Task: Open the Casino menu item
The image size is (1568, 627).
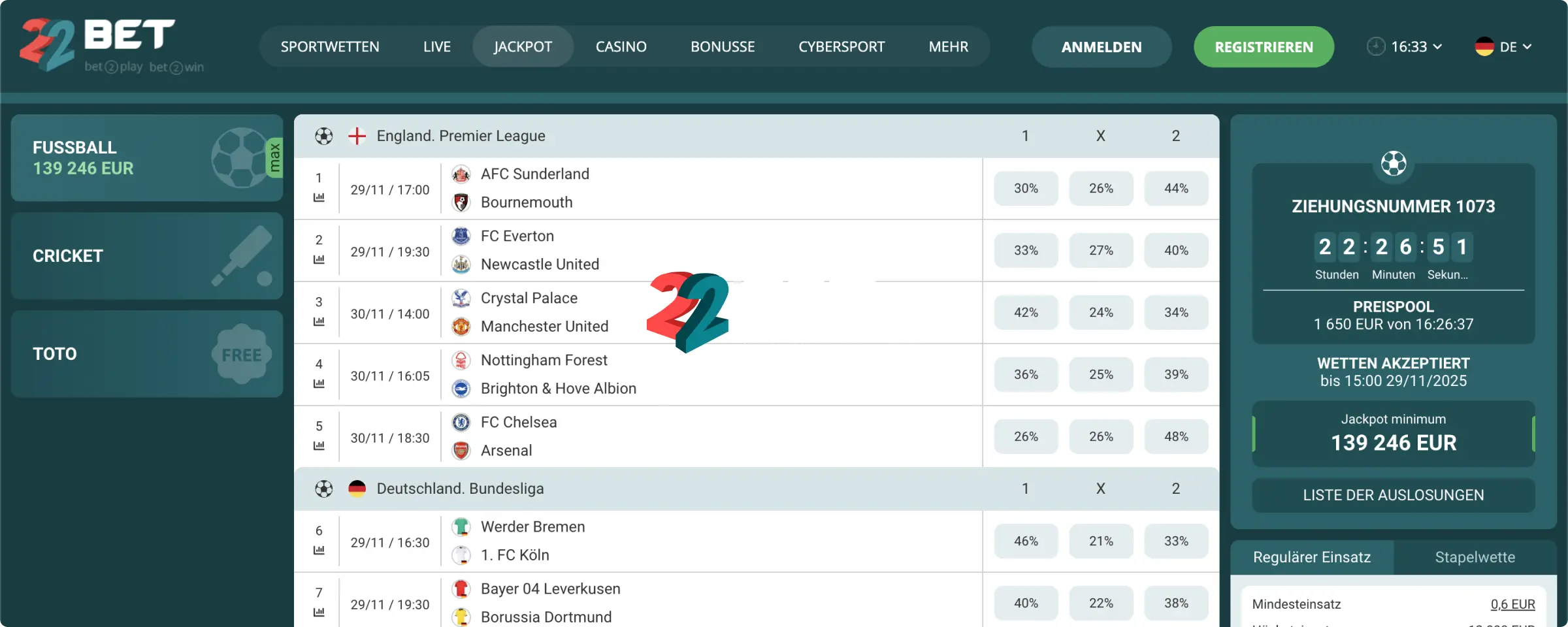Action: point(621,46)
